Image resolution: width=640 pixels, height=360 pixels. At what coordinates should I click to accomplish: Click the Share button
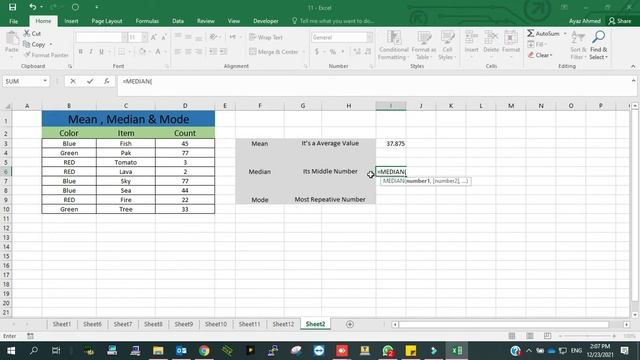(x=620, y=21)
